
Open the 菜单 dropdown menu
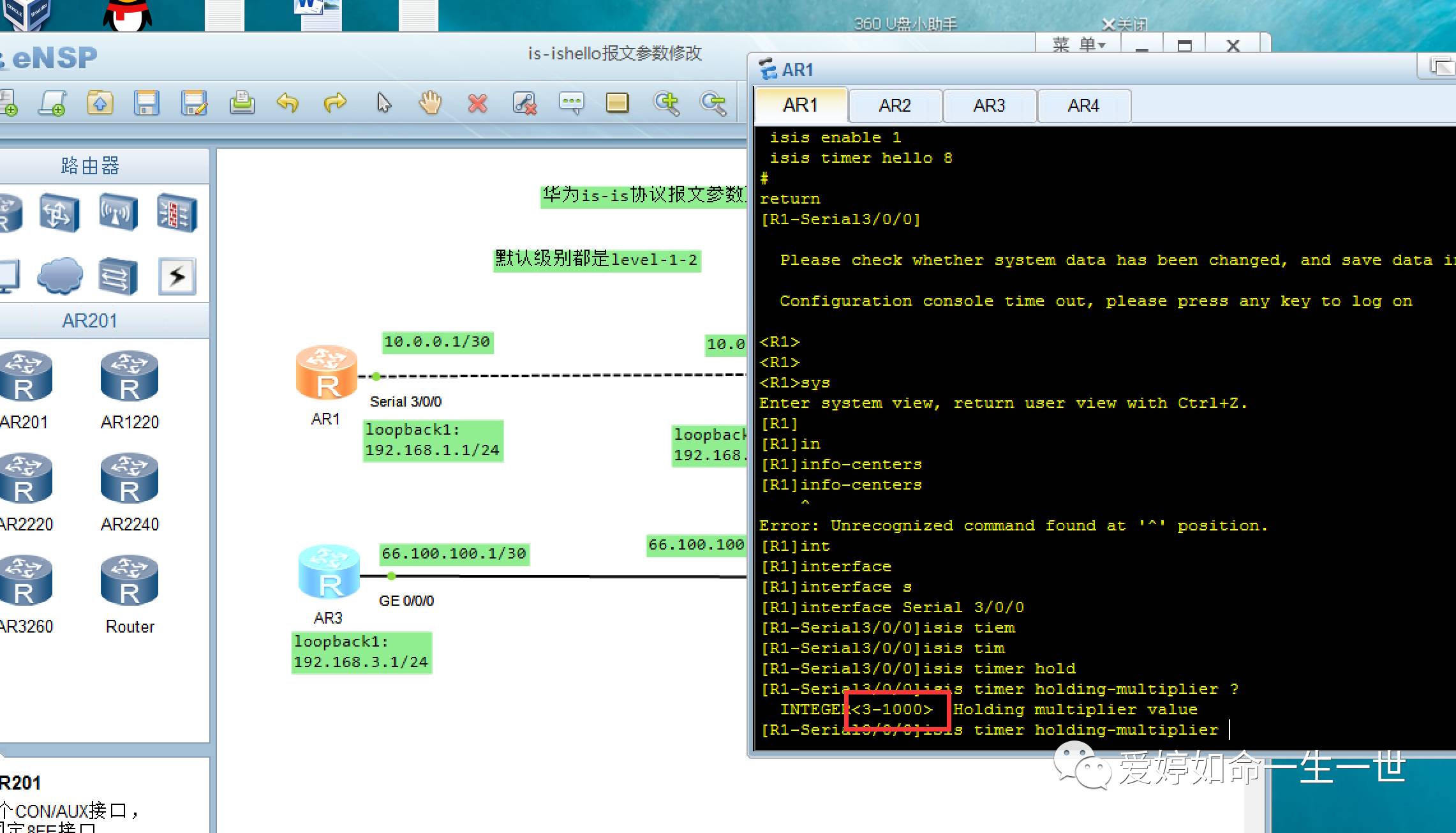click(1078, 45)
